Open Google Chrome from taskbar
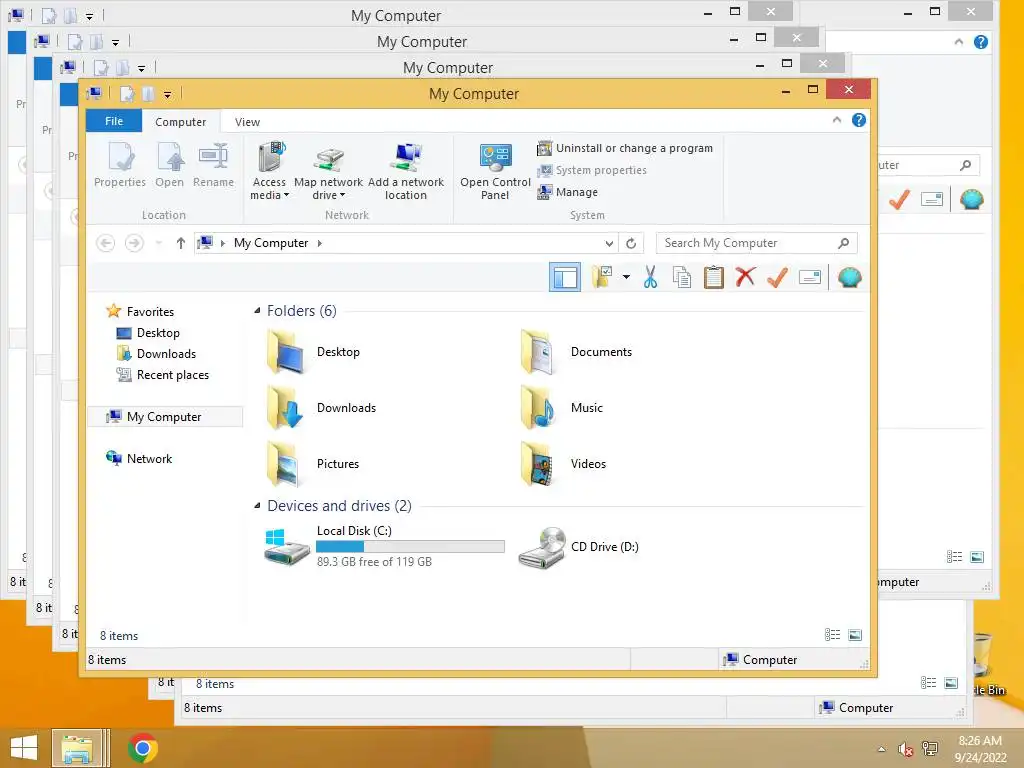 pos(143,748)
